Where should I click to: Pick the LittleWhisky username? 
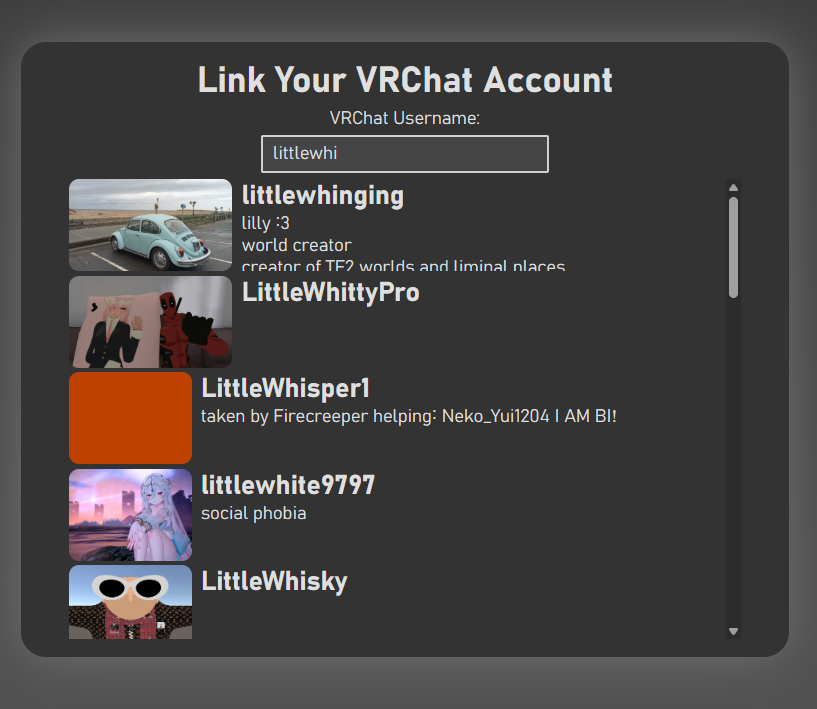pyautogui.click(x=274, y=582)
